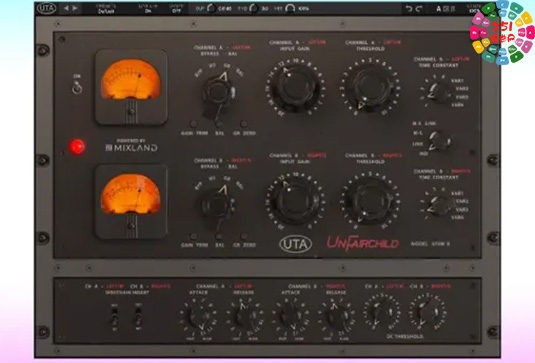Toggle the Ch A sidechain insert switch
Image resolution: width=535 pixels, height=363 pixels.
115,317
